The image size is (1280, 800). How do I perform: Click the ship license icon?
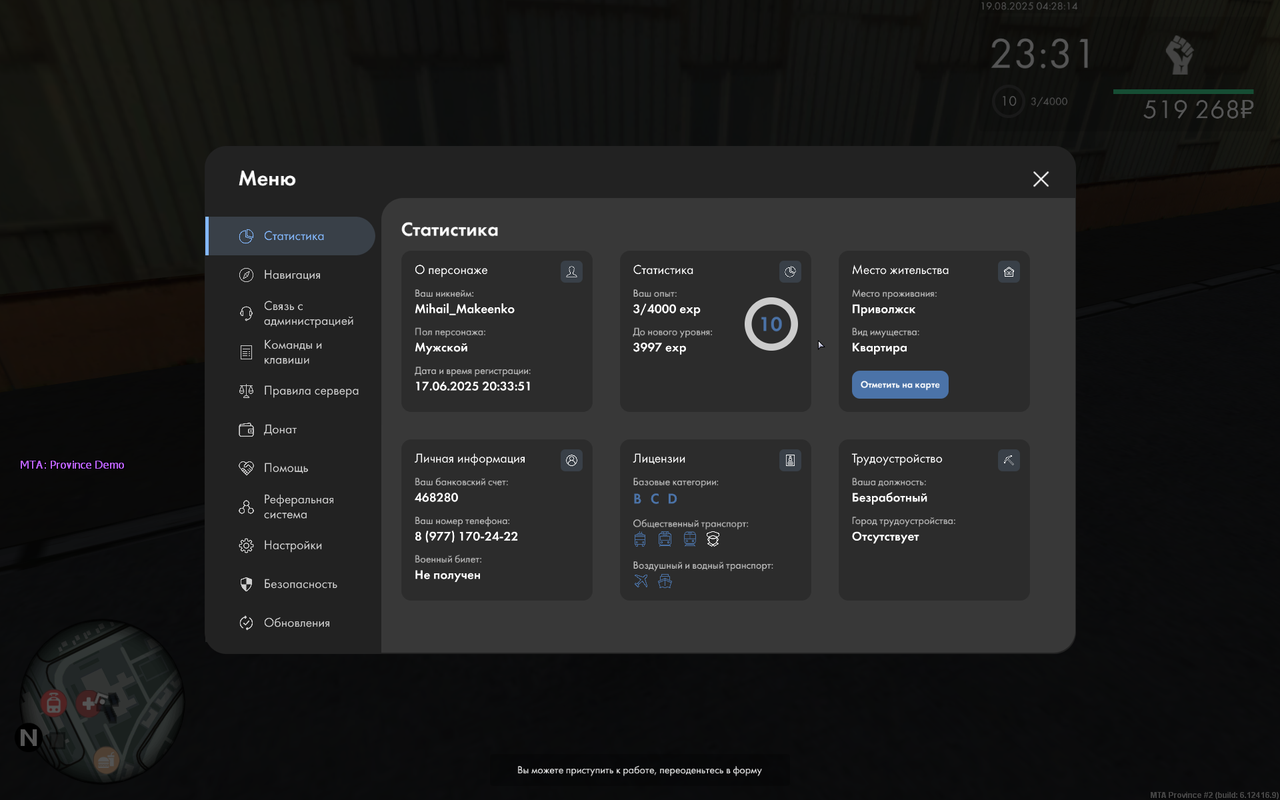click(x=665, y=580)
